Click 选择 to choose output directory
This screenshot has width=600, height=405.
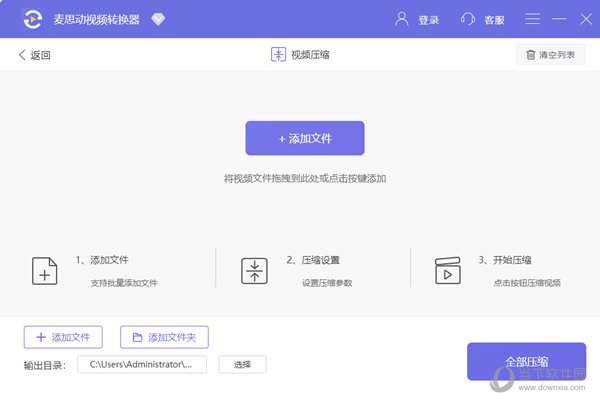coord(243,364)
